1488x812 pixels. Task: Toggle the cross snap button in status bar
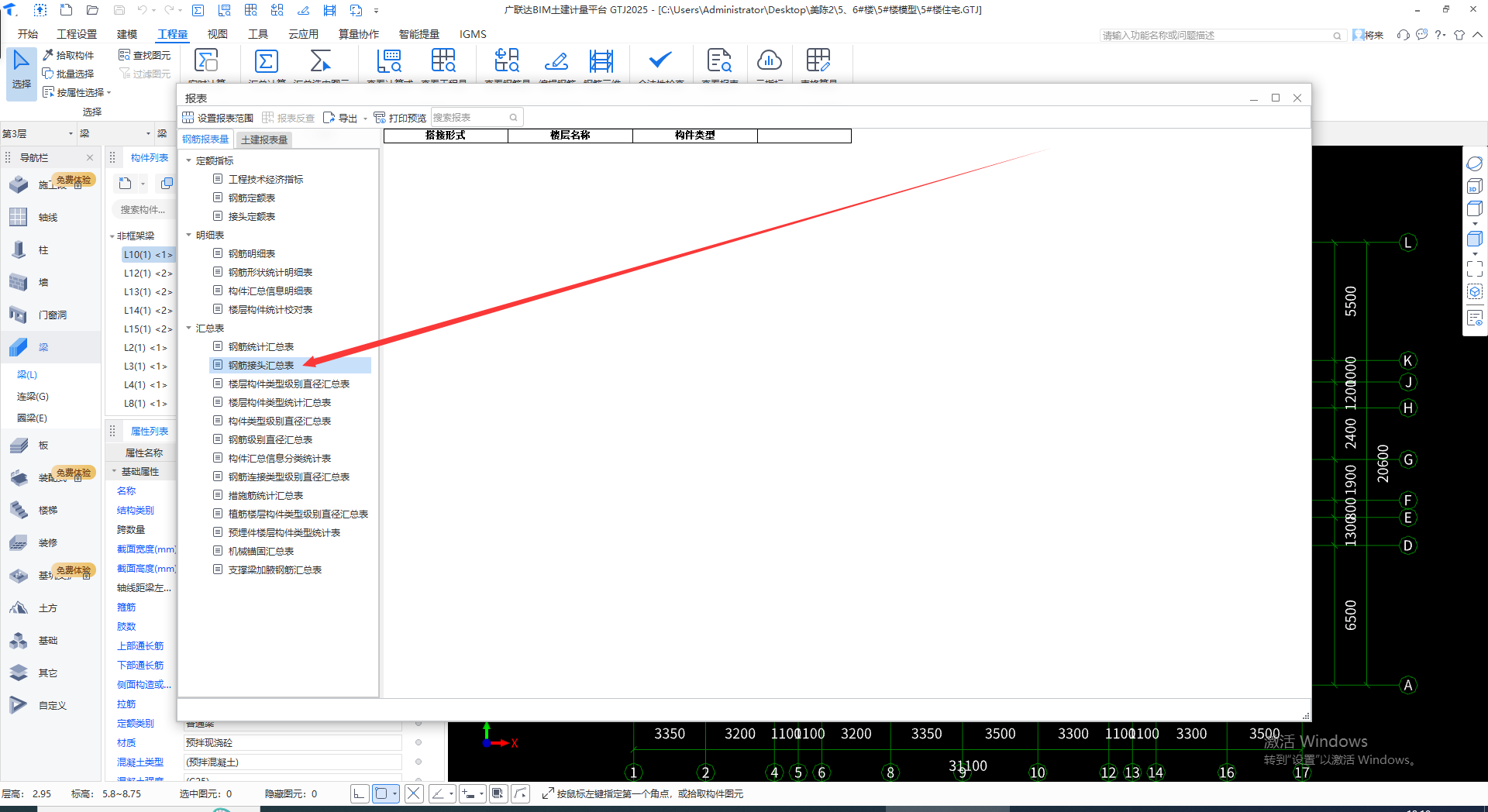tap(414, 793)
